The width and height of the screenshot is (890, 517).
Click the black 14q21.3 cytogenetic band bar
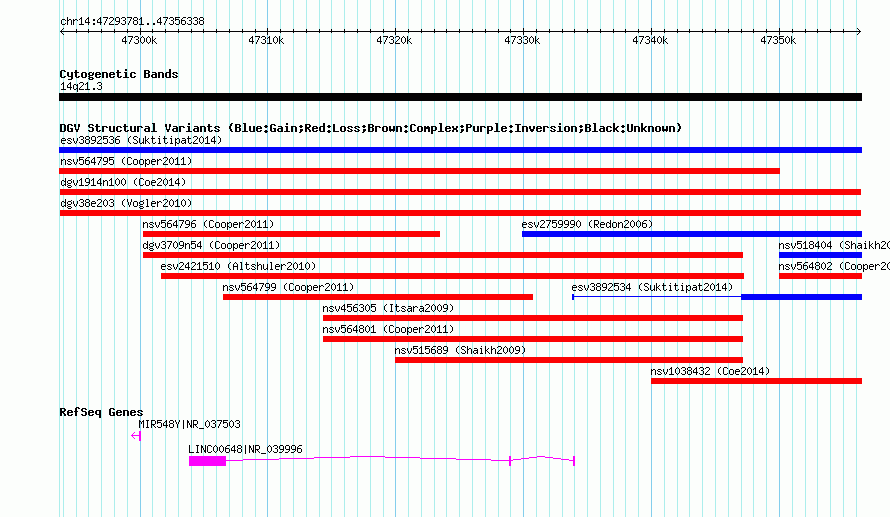point(460,97)
